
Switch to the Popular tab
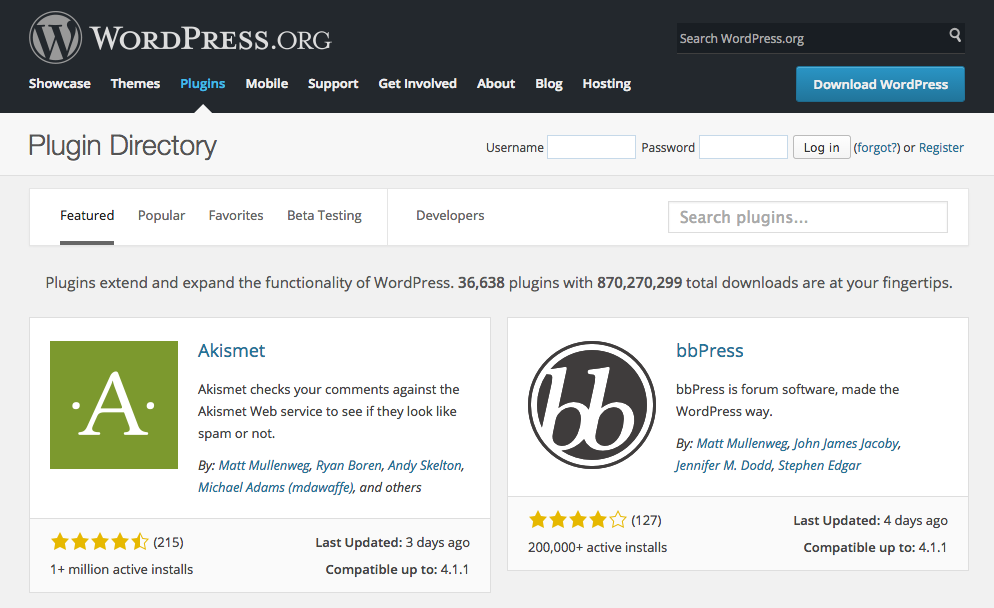coord(161,215)
